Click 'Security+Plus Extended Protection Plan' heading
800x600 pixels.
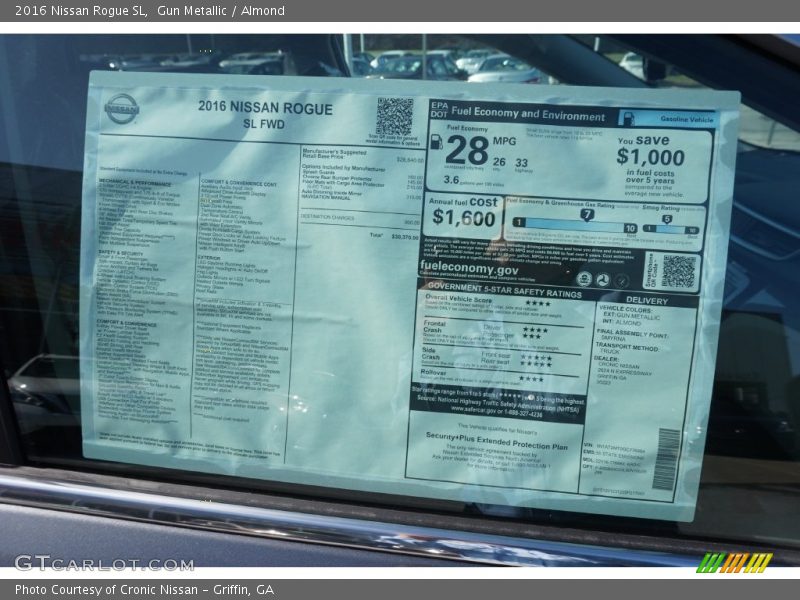(x=496, y=441)
